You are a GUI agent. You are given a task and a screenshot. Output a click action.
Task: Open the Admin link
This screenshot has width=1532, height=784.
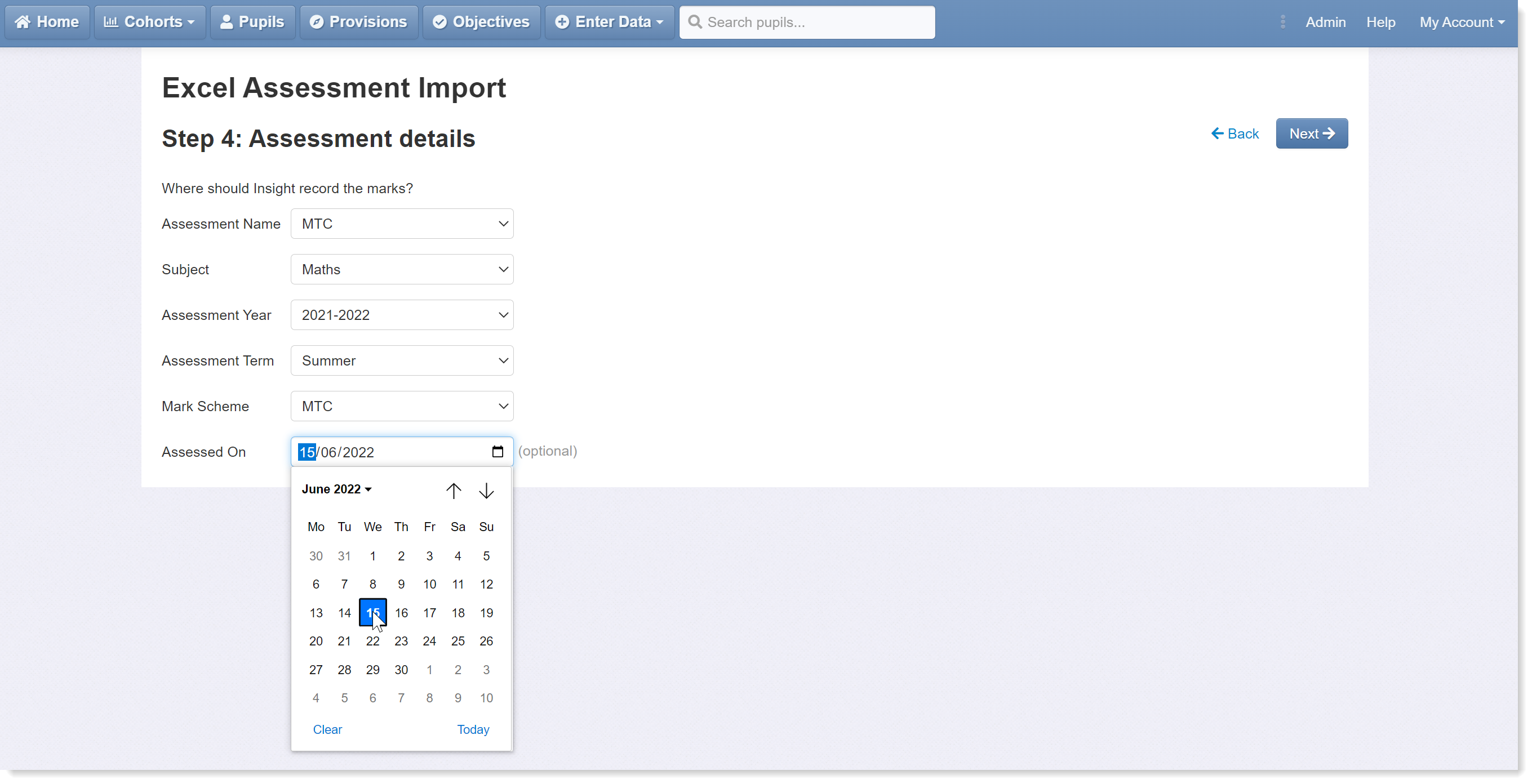tap(1325, 22)
